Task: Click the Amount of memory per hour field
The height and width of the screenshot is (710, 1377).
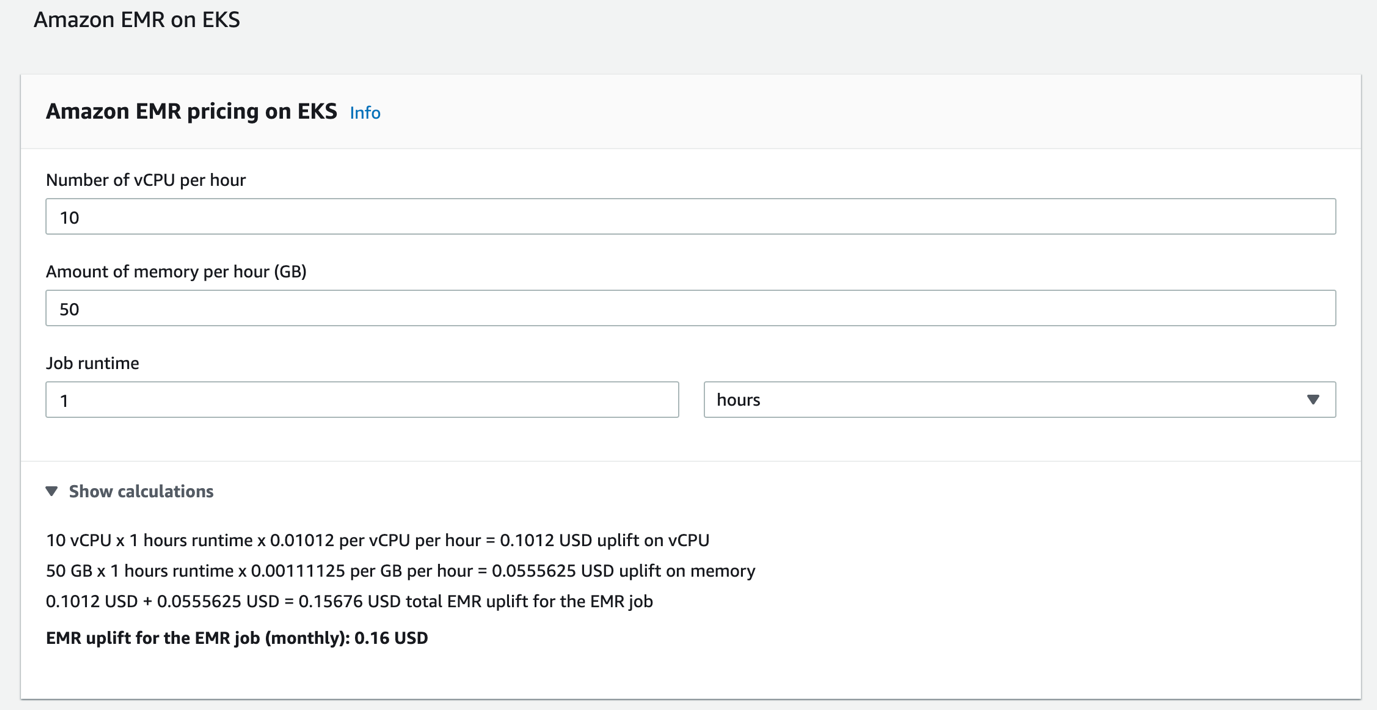Action: [690, 308]
